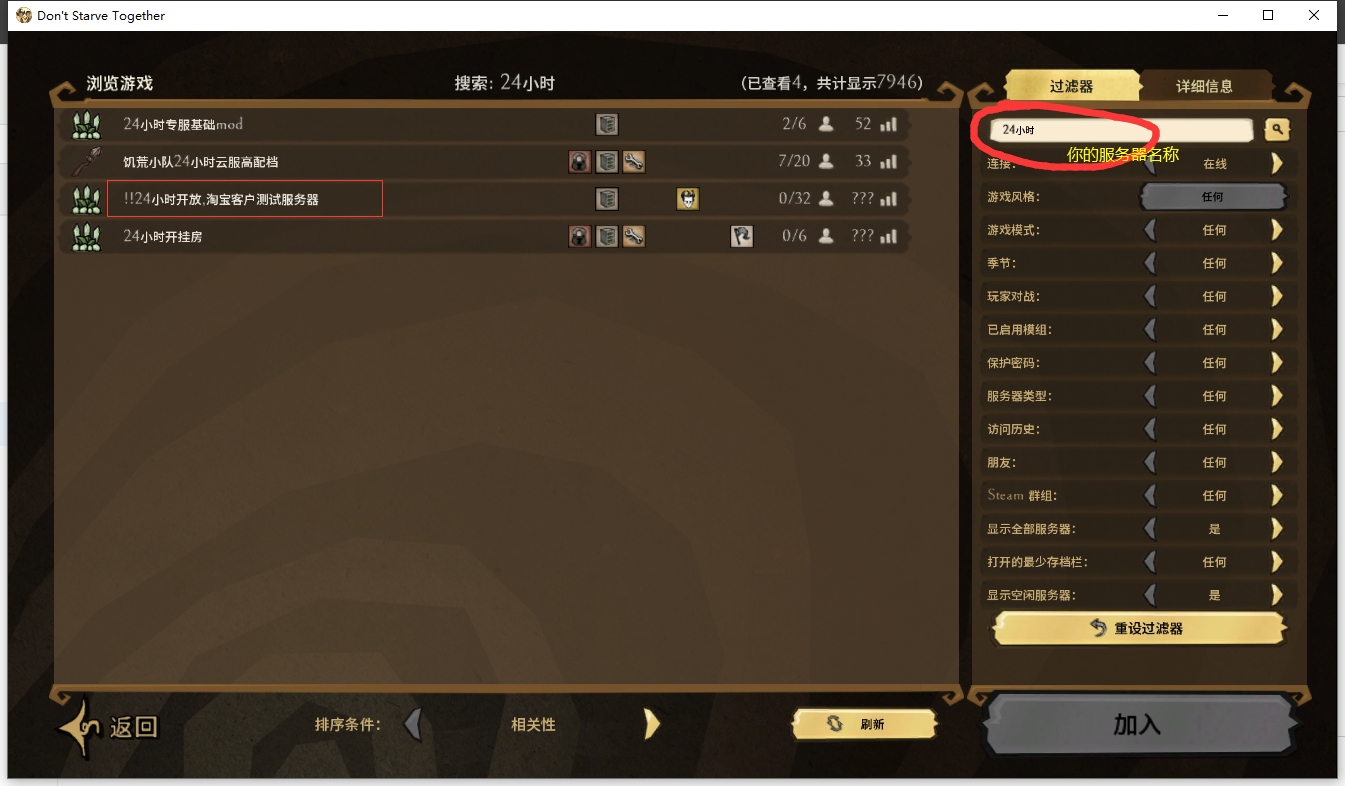Click right arrow next to 相关性 sort condition
Viewport: 1345px width, 786px height.
point(652,723)
